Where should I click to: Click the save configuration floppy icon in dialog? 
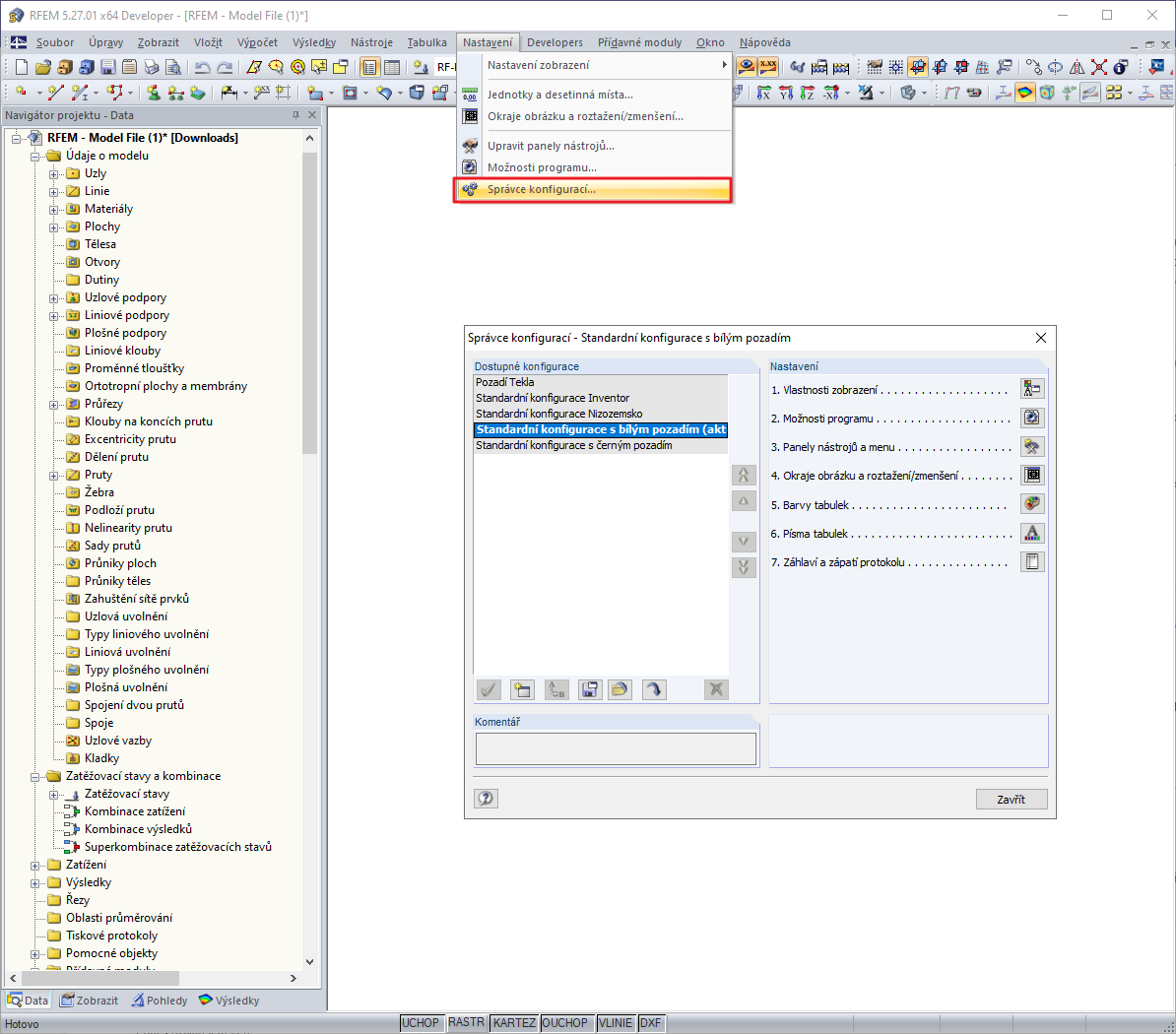(590, 690)
